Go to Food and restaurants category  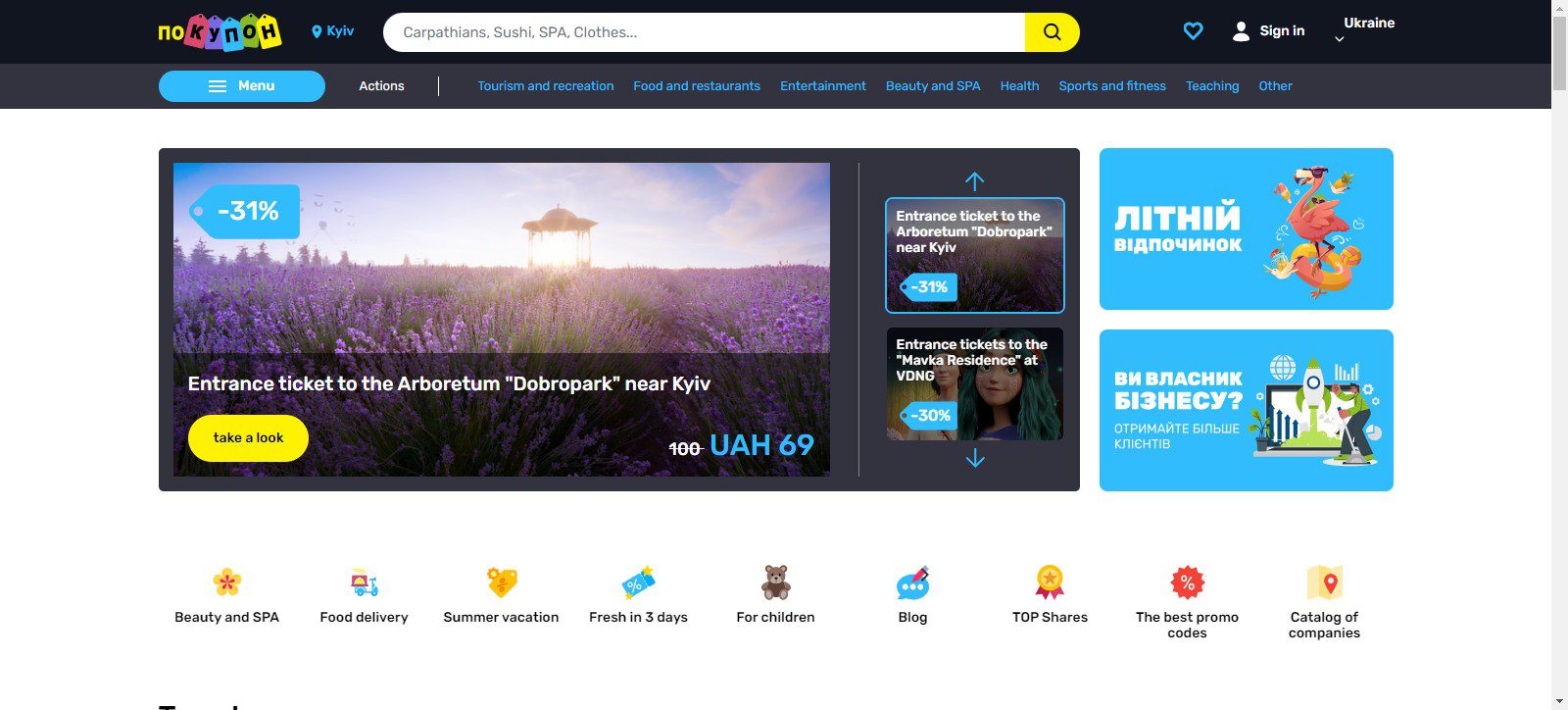coord(697,86)
